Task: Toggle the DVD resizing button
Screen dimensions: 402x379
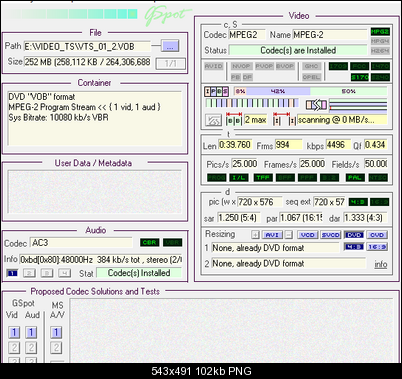Action: 354,235
